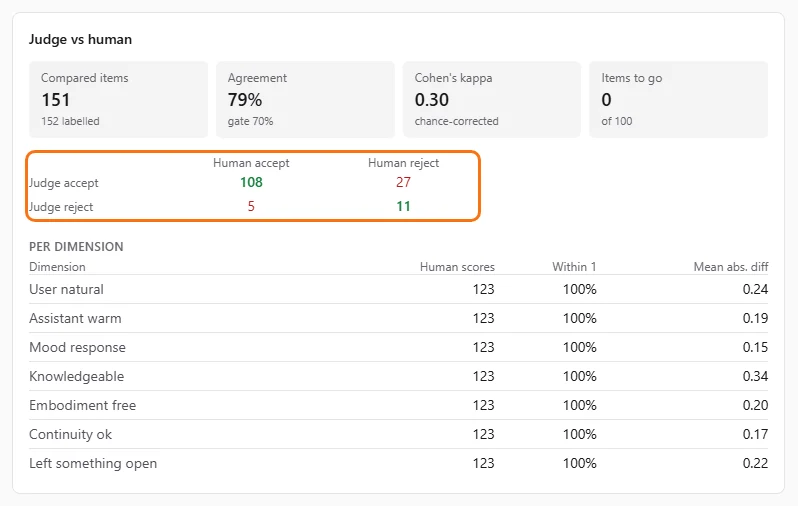Select the User natural dimension row
Image resolution: width=798 pixels, height=506 pixels.
pos(398,289)
